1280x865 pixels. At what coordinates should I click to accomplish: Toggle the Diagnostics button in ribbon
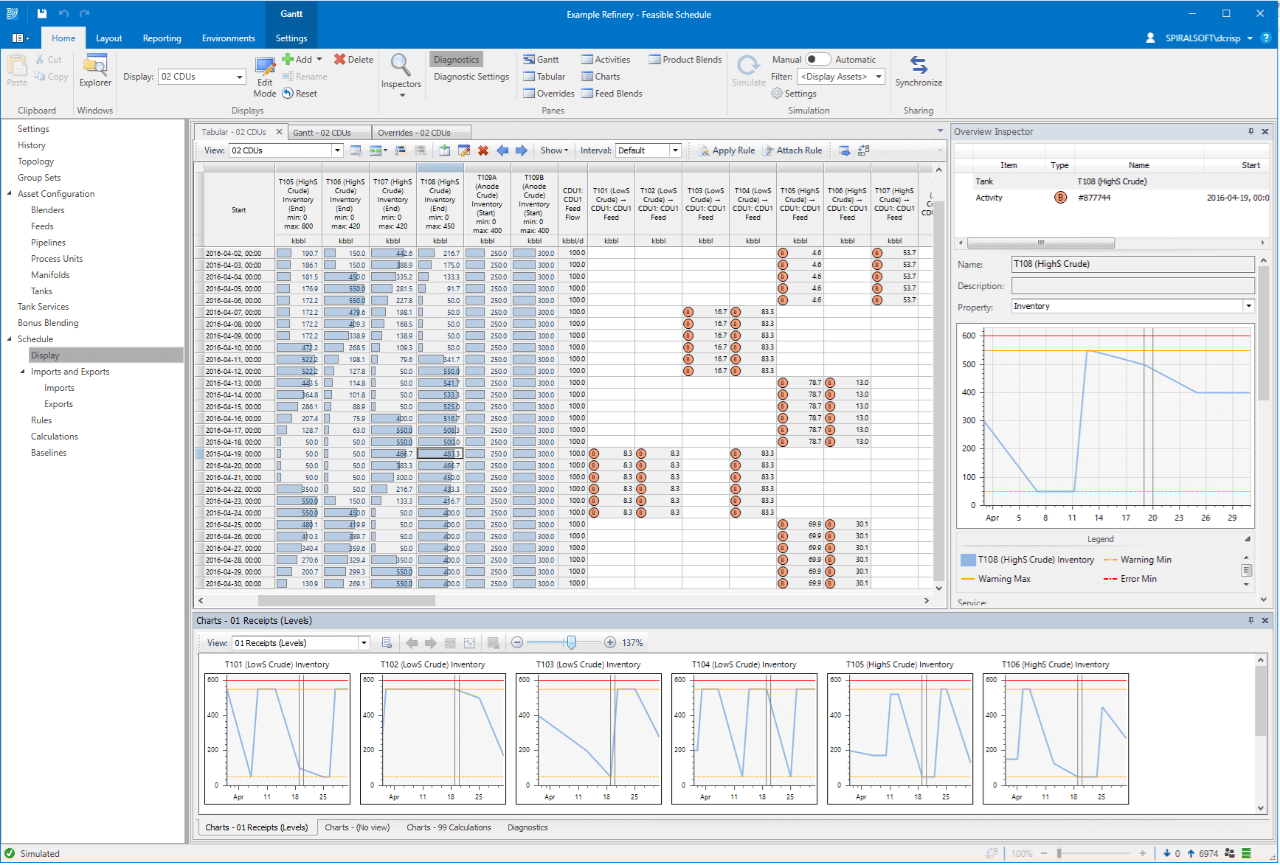[x=456, y=59]
